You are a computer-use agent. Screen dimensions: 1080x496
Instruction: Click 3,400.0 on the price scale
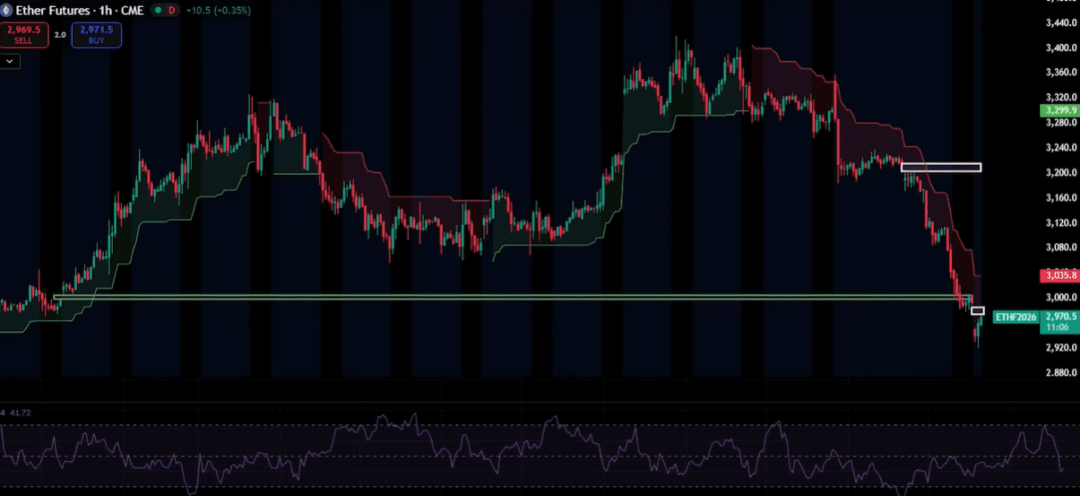point(1059,48)
